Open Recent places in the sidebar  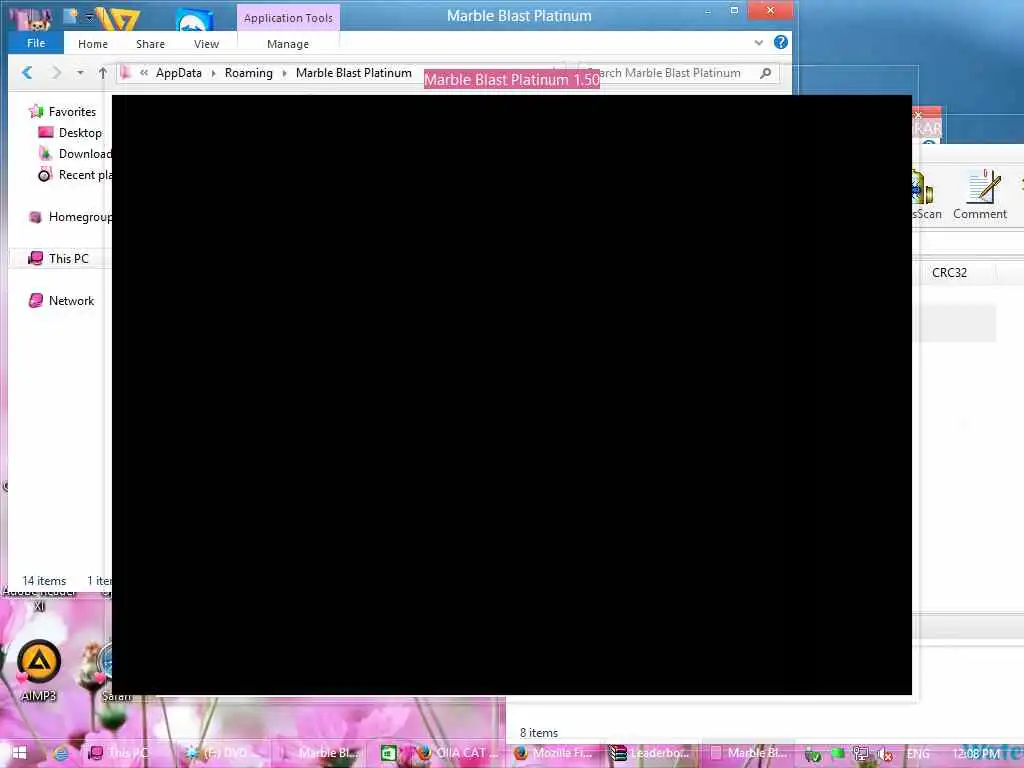[x=85, y=174]
